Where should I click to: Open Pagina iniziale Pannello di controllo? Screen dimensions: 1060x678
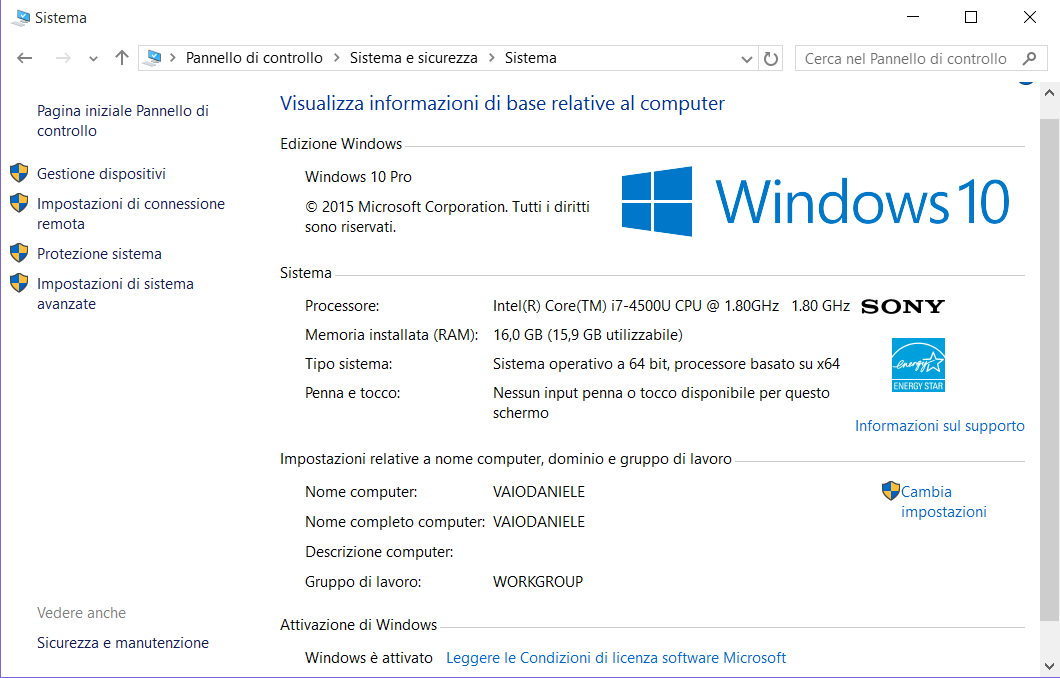123,121
